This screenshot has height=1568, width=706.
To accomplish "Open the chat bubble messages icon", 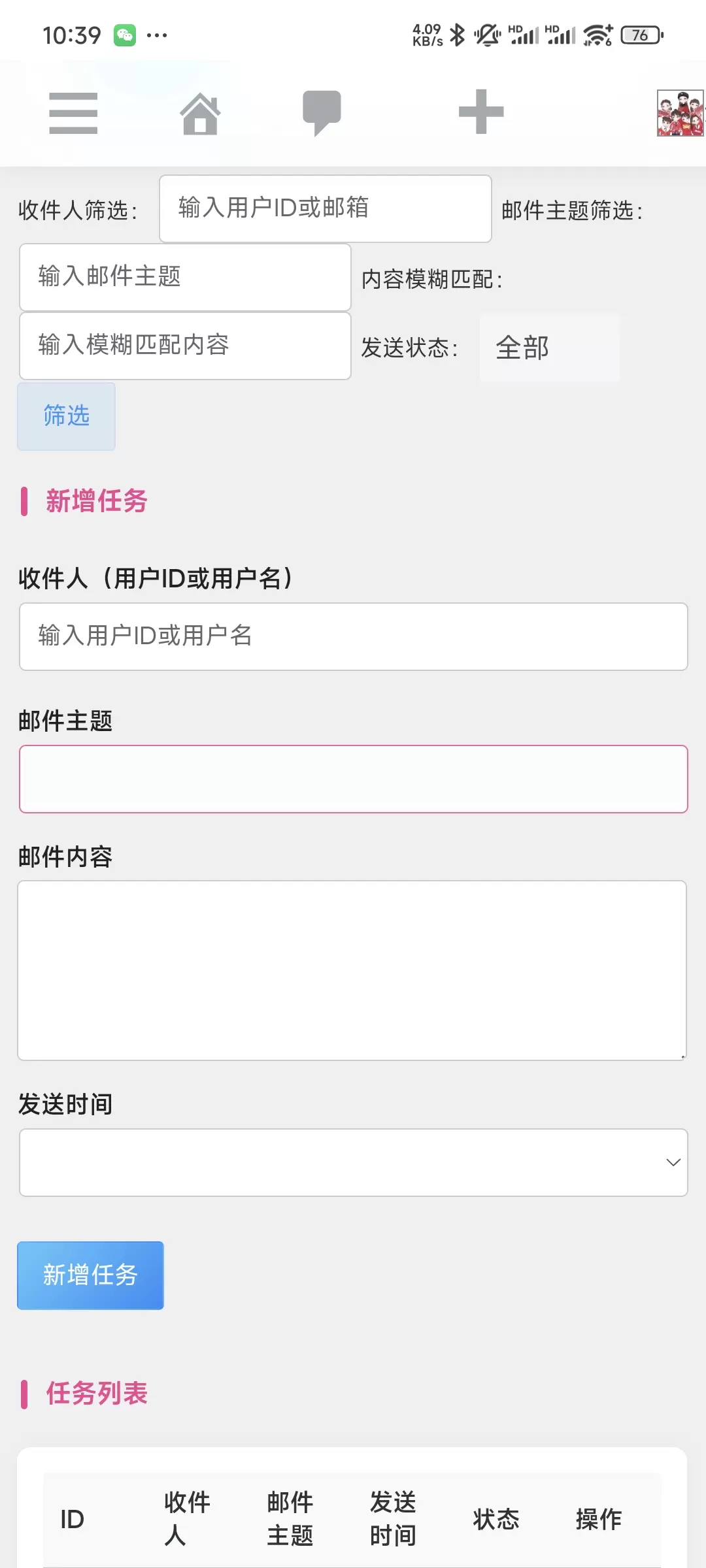I will click(322, 113).
